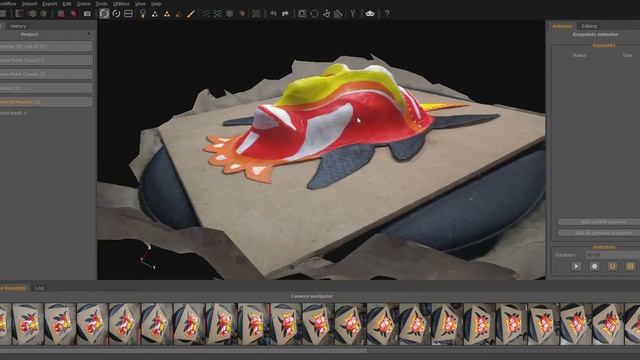Select the textured mesh 1 item

click(x=13, y=113)
